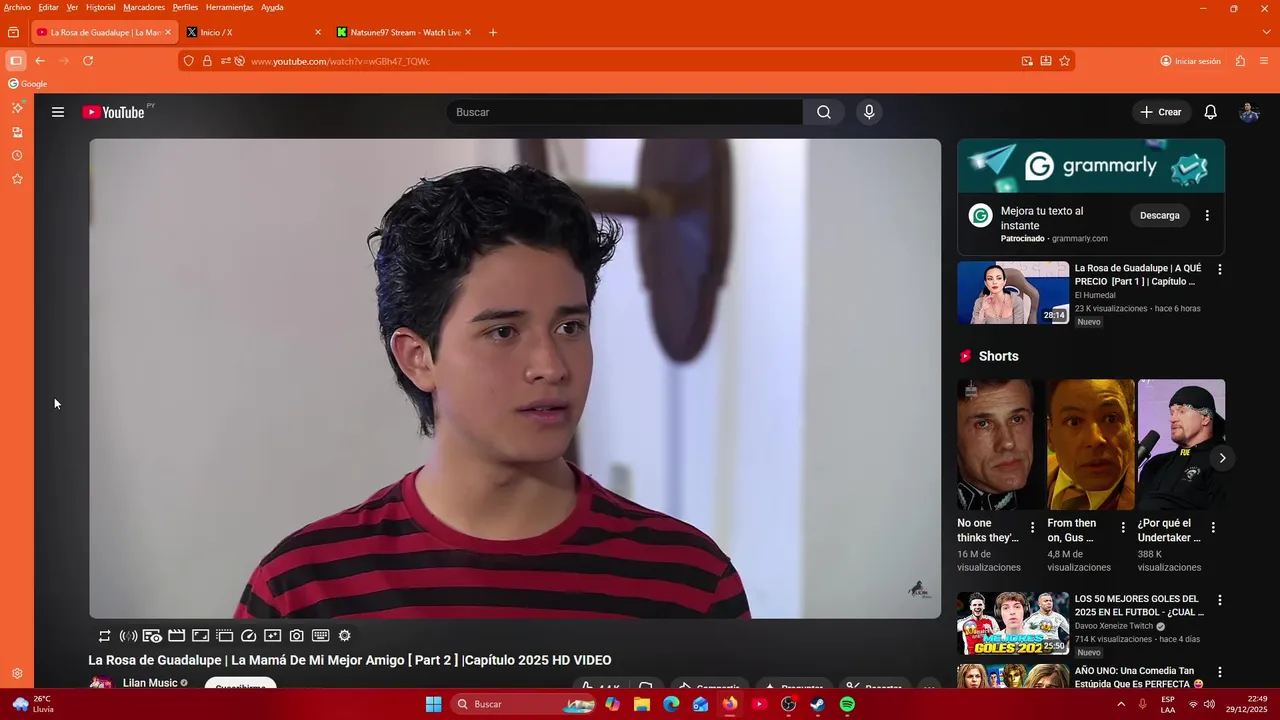
Task: Open options for 'Por qué el Undertaker' short
Action: (x=1213, y=528)
